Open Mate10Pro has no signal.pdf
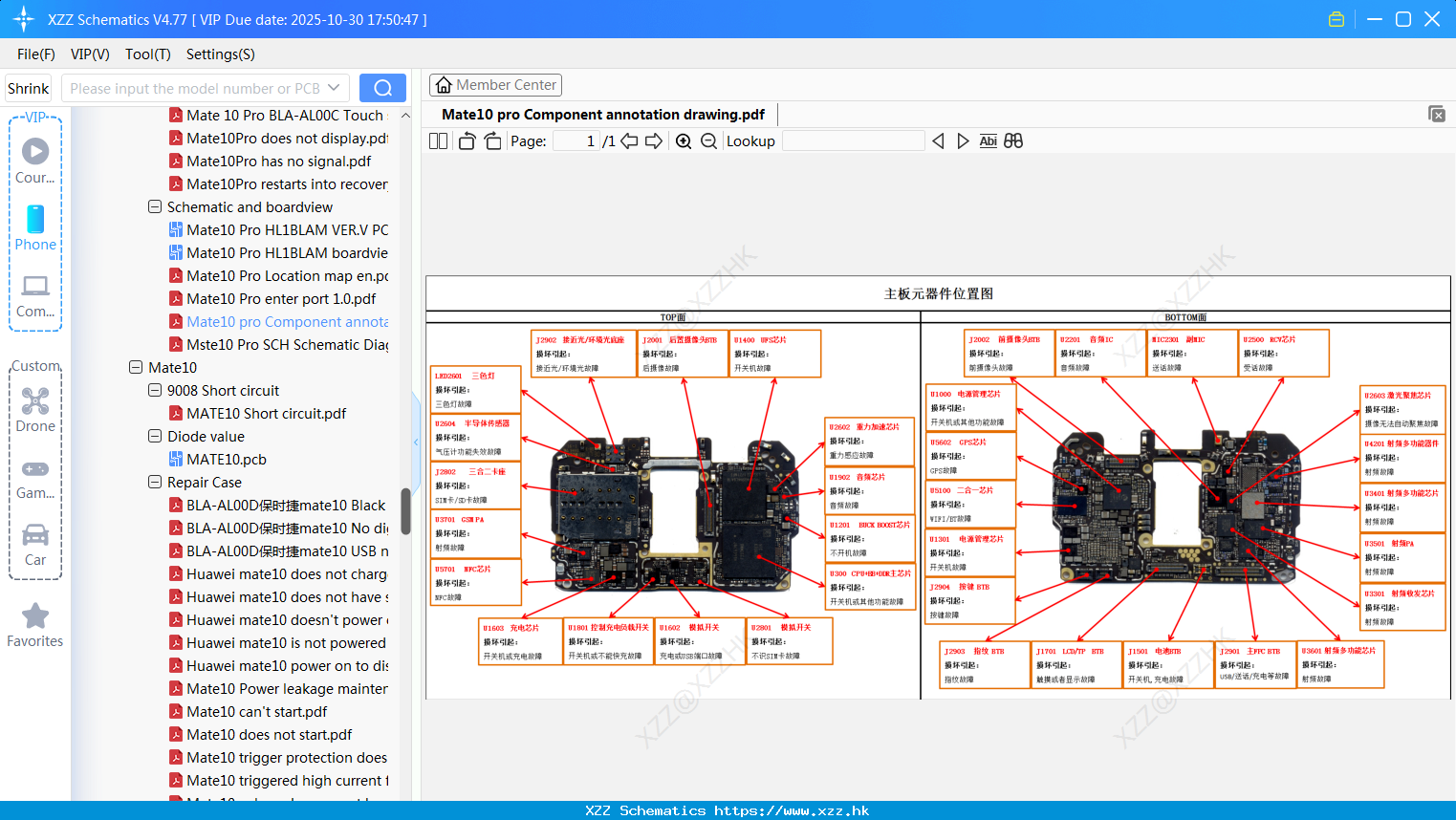The width and height of the screenshot is (1456, 820). (271, 161)
